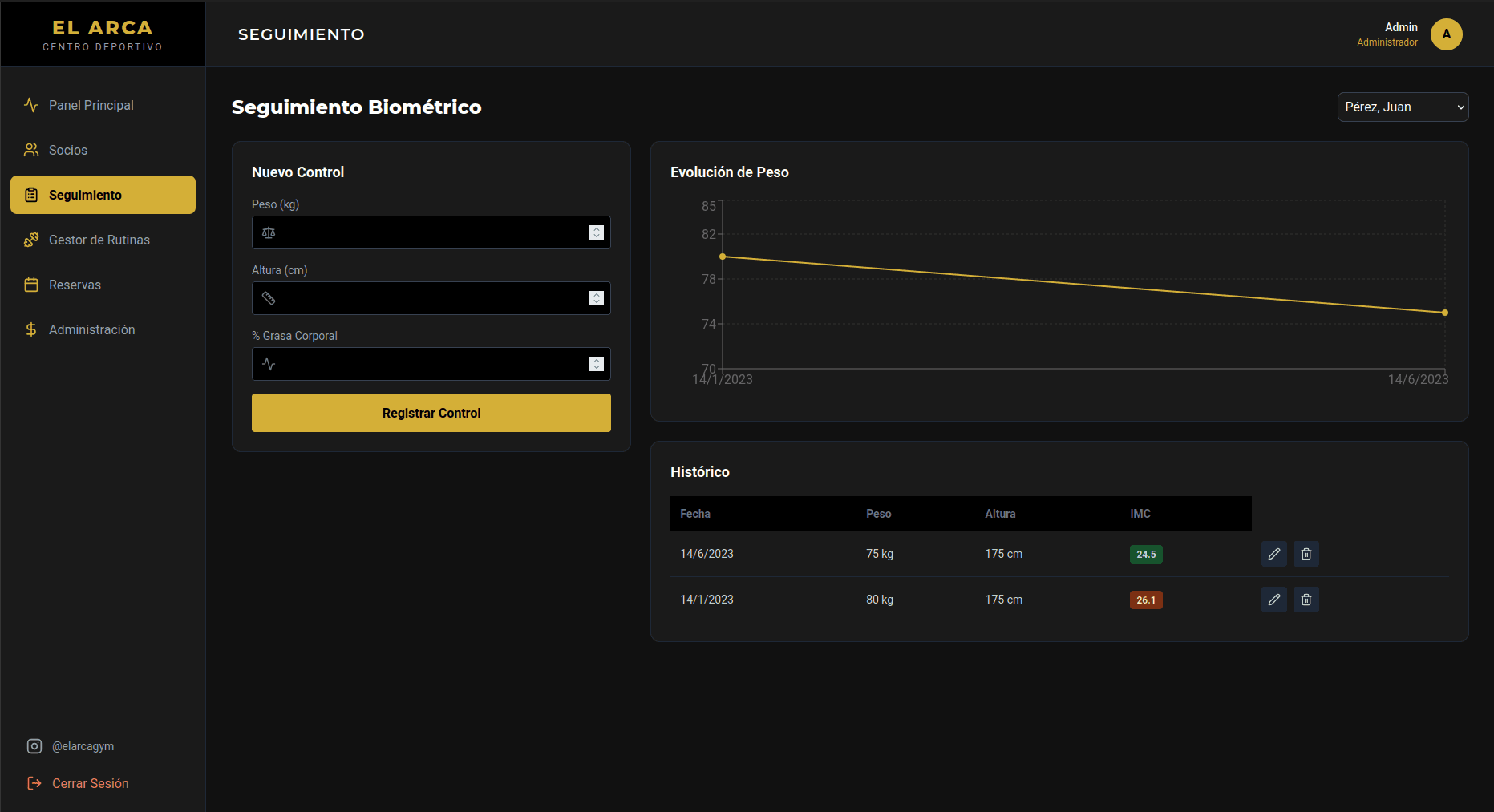Click the 14/6/2023 data point on chart
Image resolution: width=1494 pixels, height=812 pixels.
(x=1445, y=313)
